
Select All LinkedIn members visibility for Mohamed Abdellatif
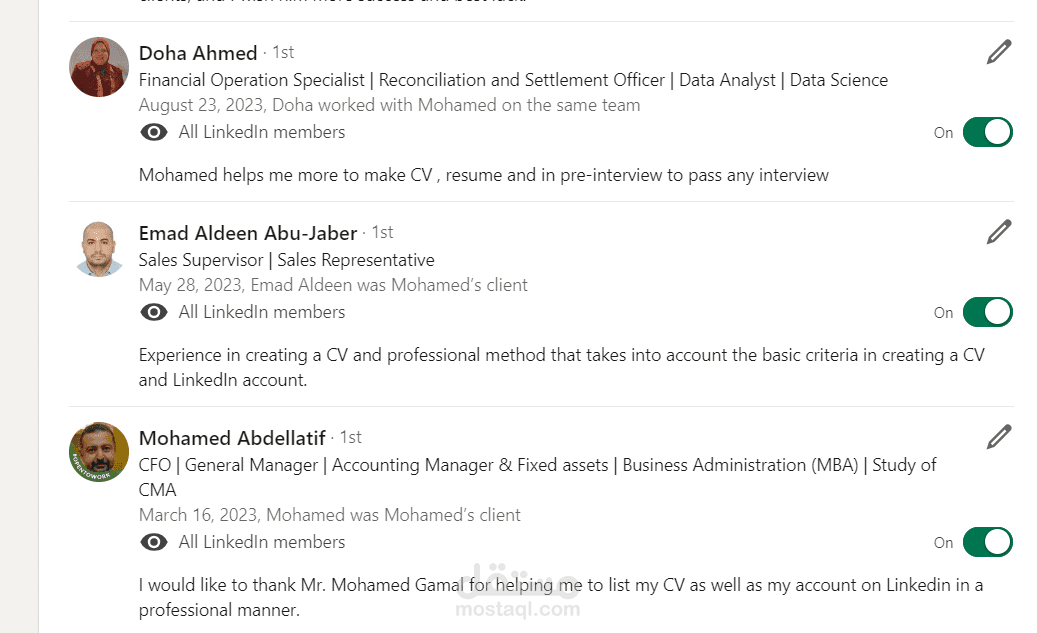pyautogui.click(x=262, y=542)
